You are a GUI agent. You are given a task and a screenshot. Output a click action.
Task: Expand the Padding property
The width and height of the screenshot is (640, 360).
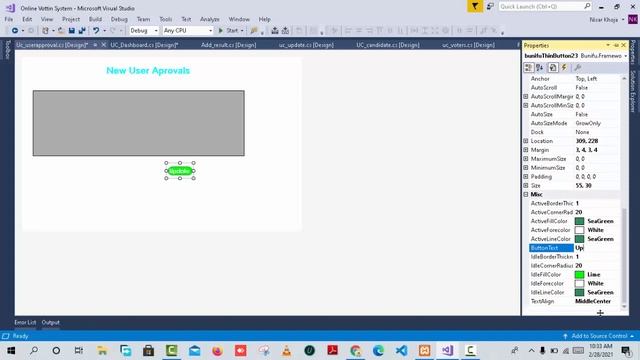coord(526,177)
